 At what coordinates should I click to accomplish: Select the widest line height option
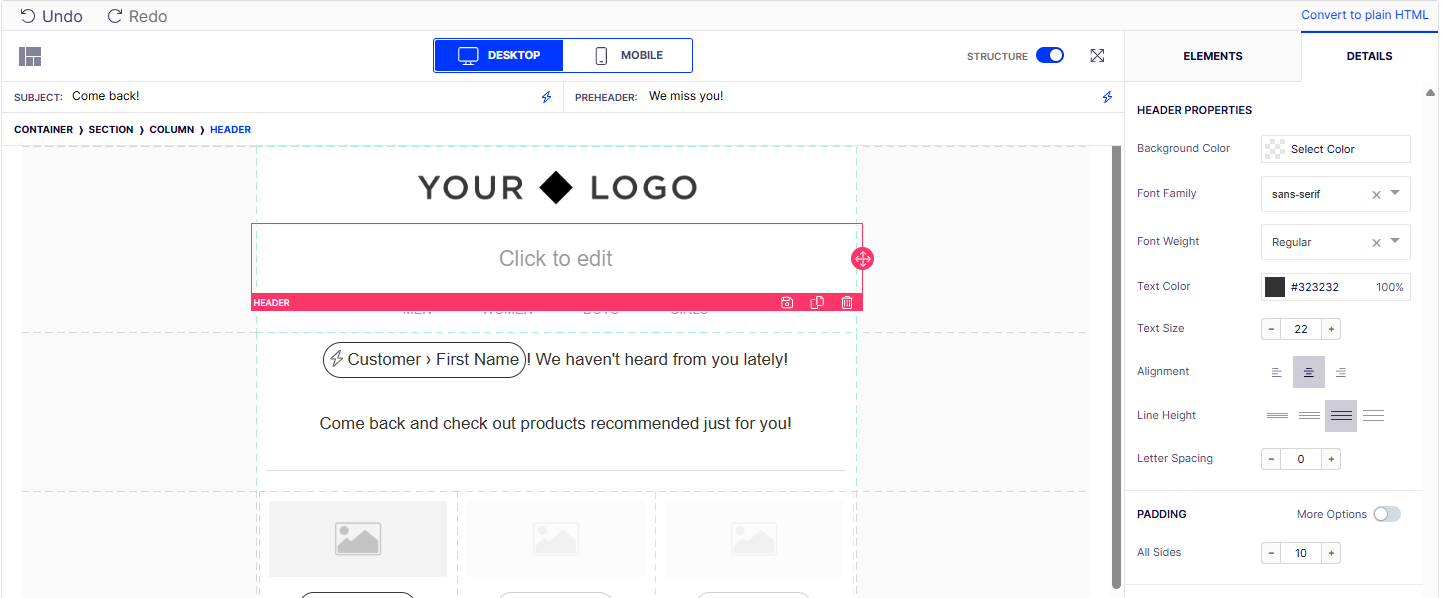pos(1373,415)
